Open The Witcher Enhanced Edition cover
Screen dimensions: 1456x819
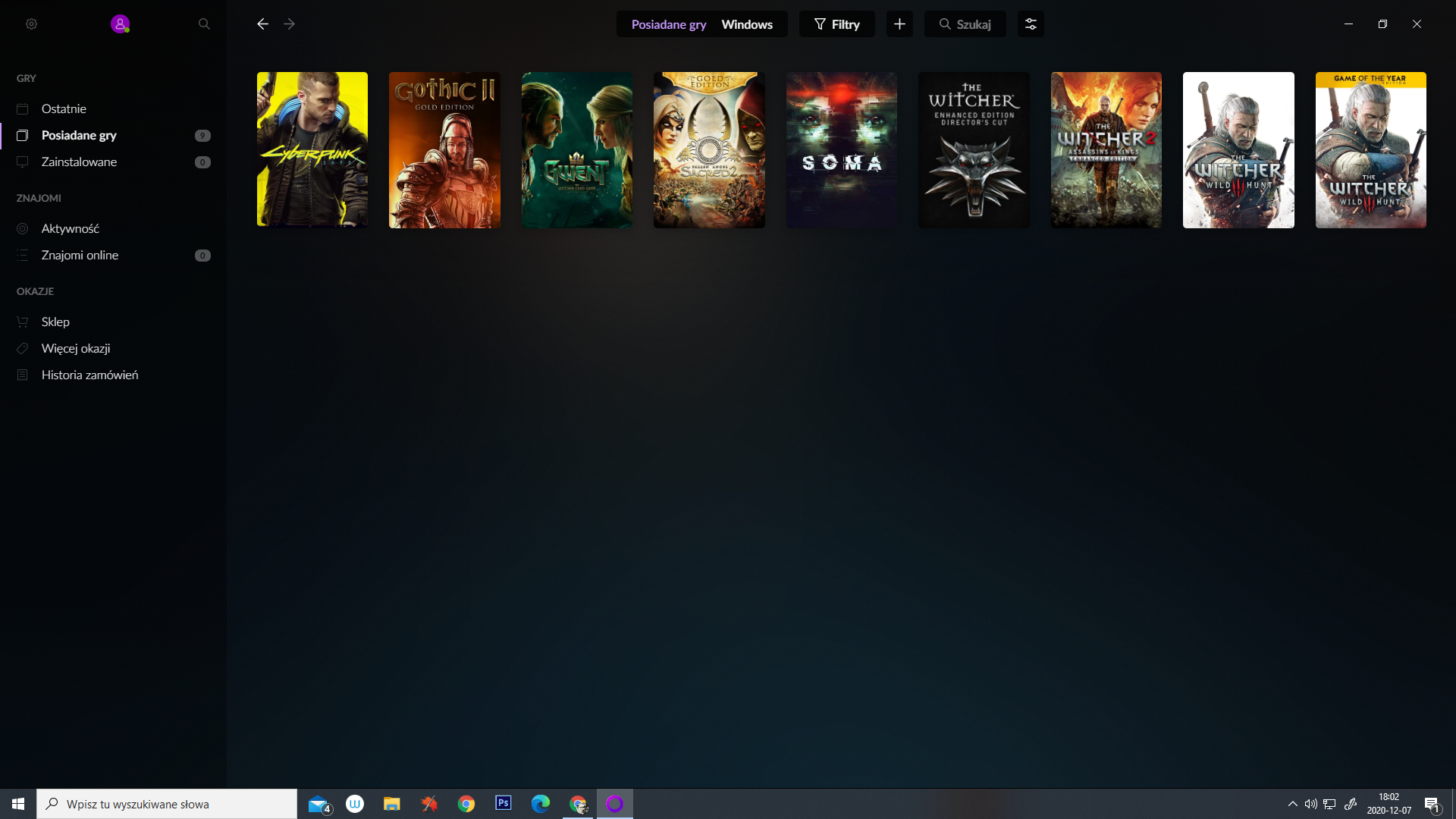point(974,150)
